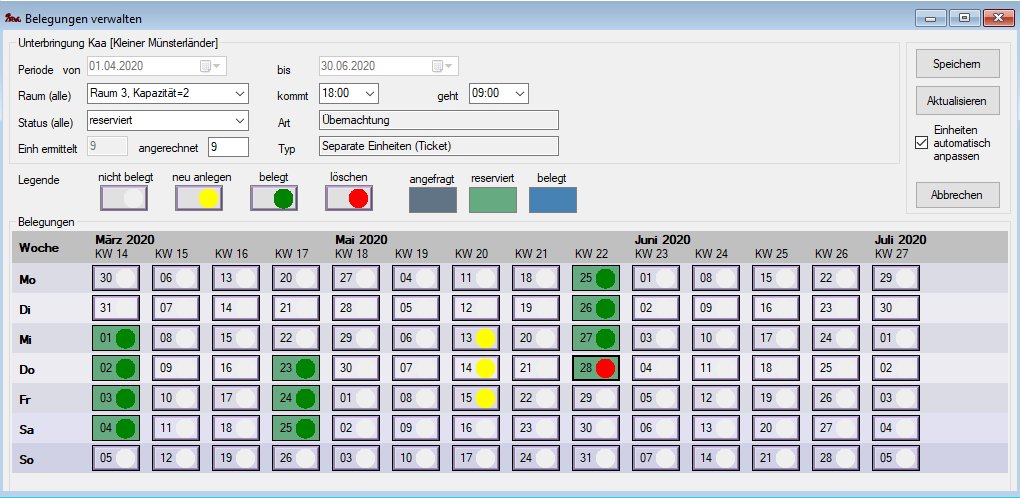Click the 'angerechnet' input field
The height and width of the screenshot is (498, 1020).
(x=227, y=147)
